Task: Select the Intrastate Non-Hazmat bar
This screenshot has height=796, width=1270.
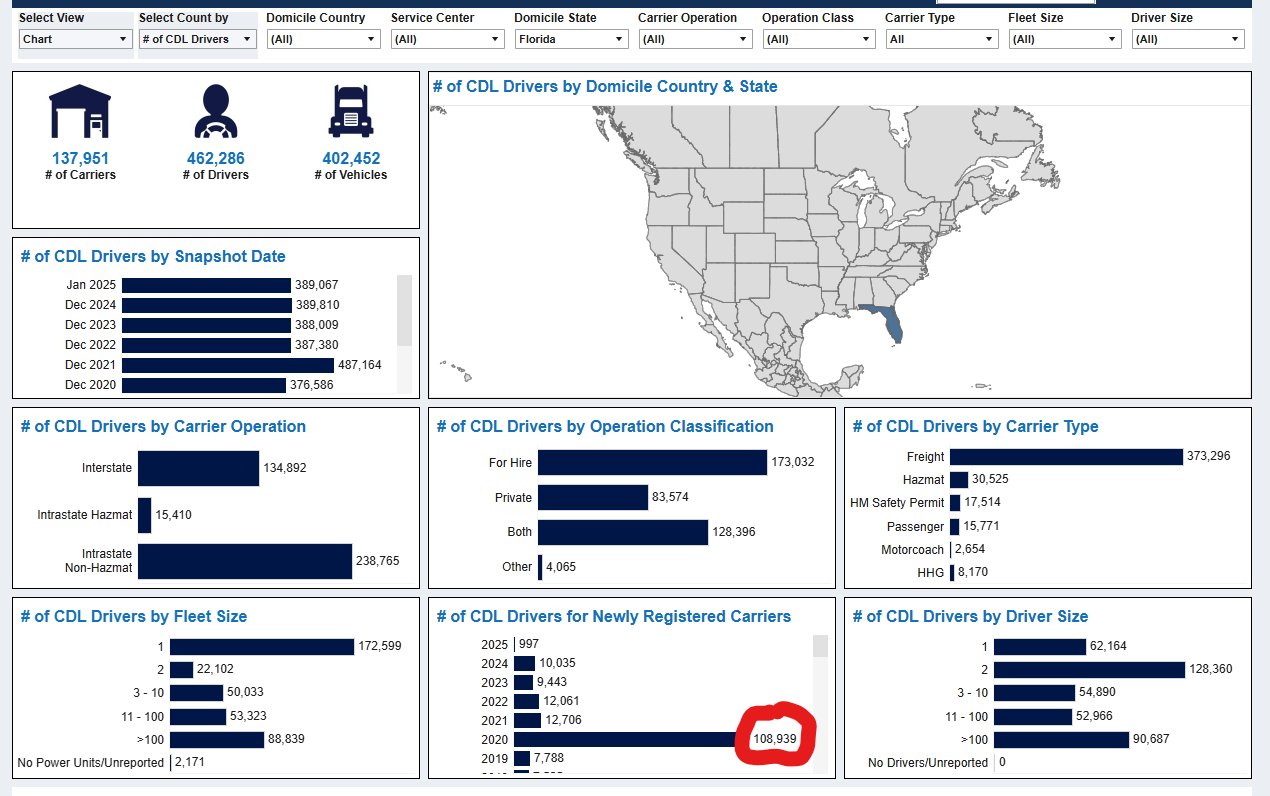Action: (244, 561)
